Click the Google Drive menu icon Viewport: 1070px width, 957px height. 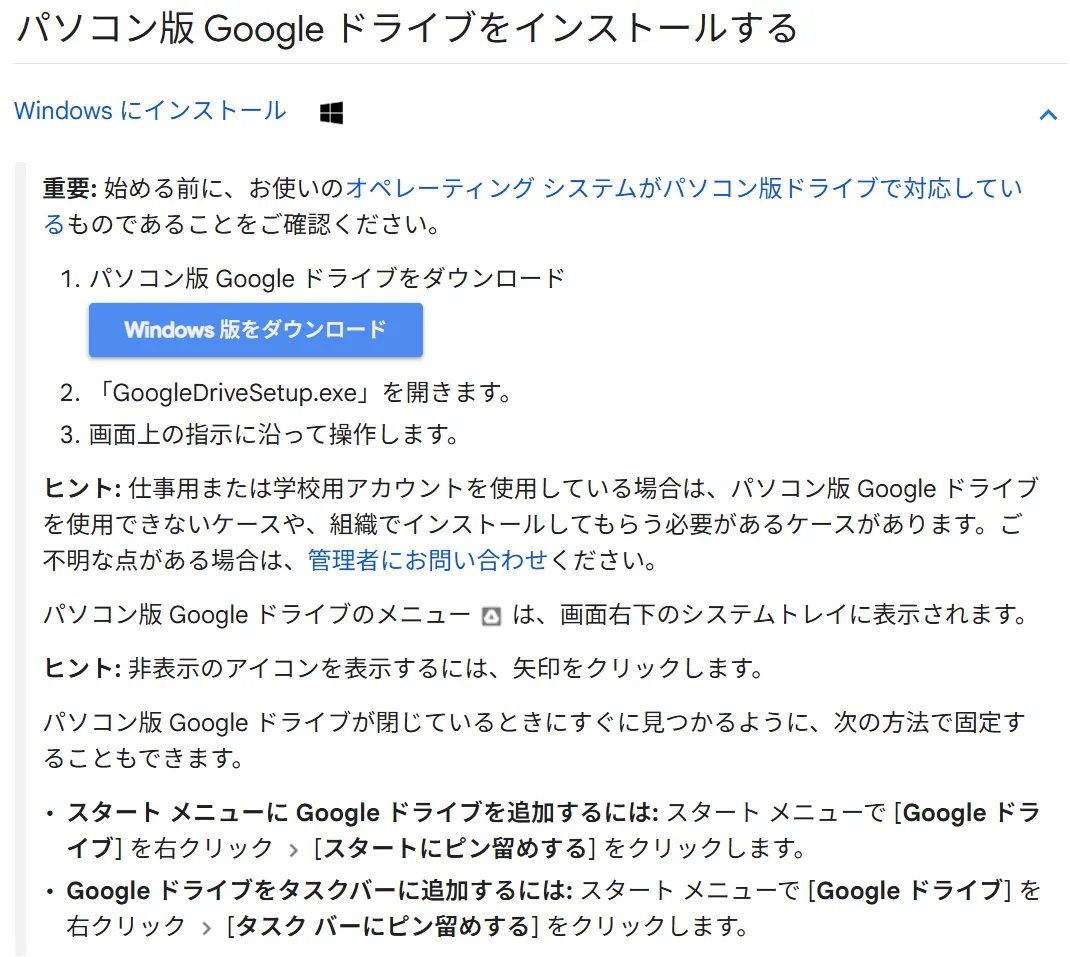click(x=490, y=615)
